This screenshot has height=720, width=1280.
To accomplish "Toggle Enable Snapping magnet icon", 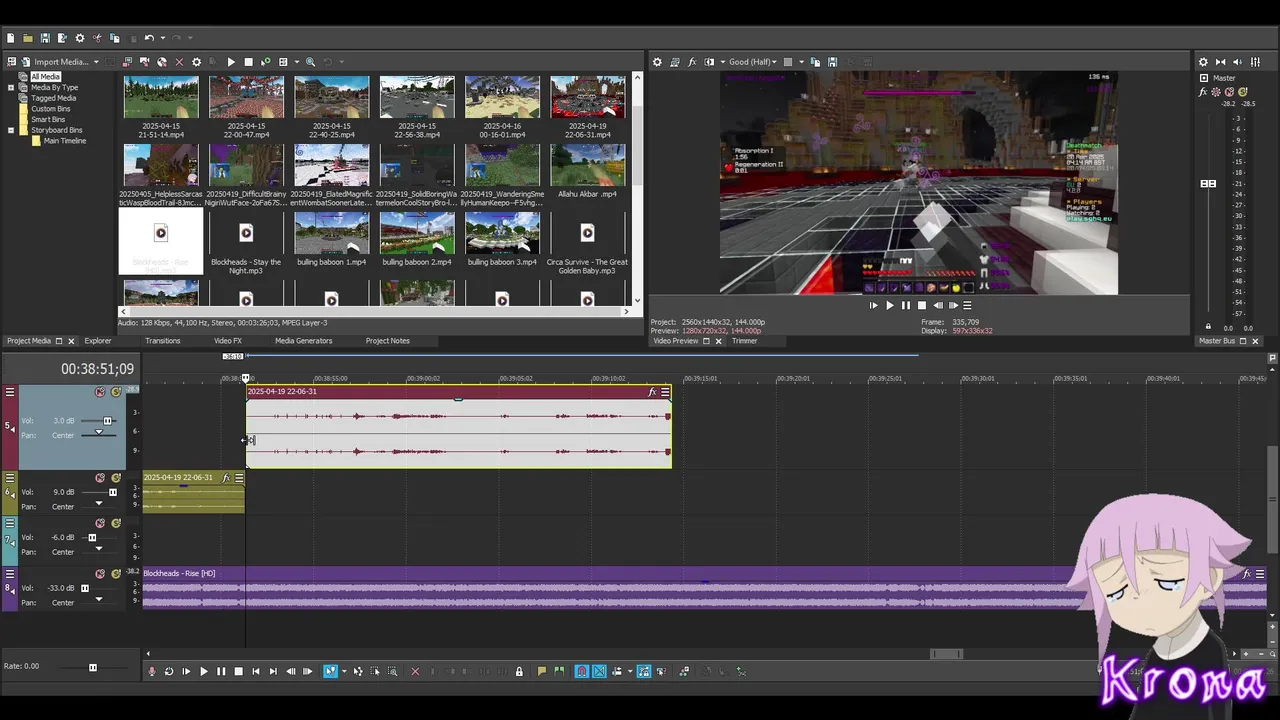I will 581,672.
